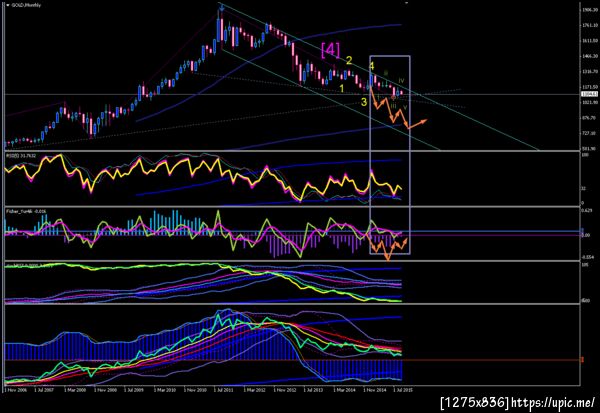This screenshot has width=600, height=413.
Task: Click the 1 Mar 2010 date on the time axis
Action: click(x=165, y=390)
